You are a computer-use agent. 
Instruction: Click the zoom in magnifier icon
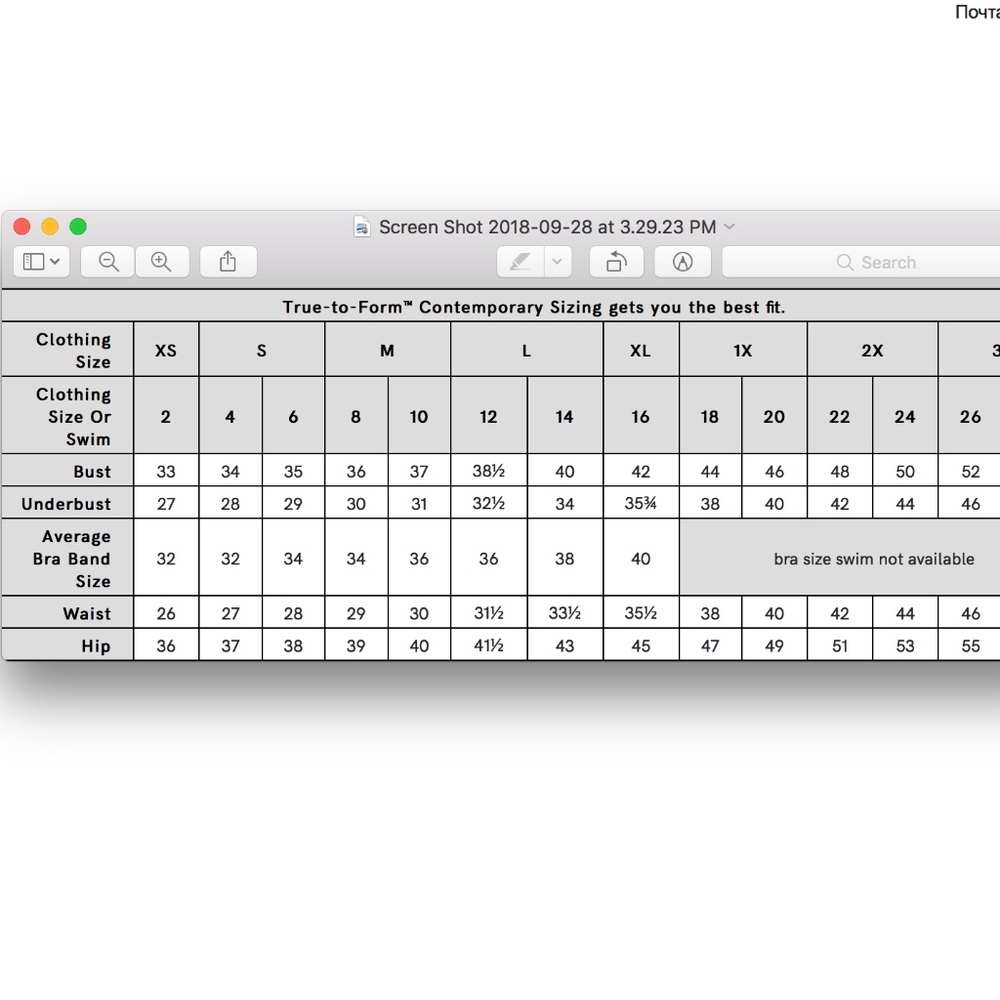click(161, 261)
